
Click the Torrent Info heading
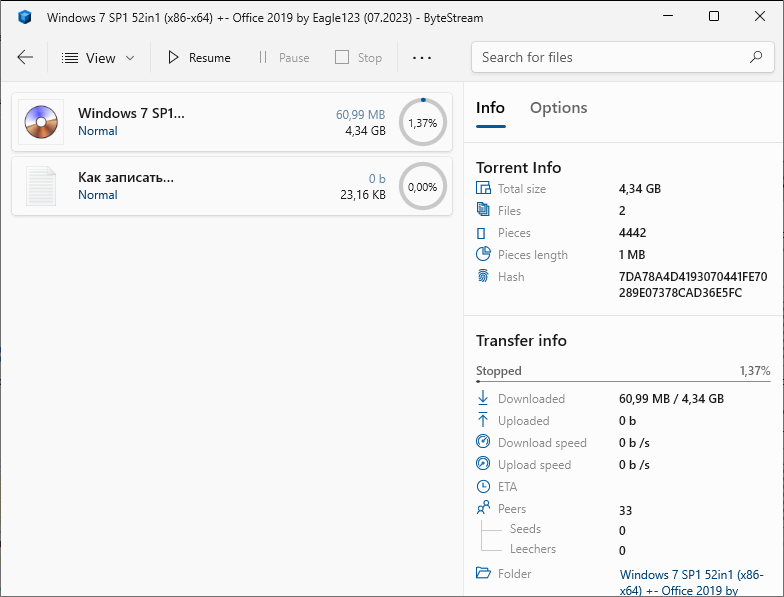(x=518, y=168)
